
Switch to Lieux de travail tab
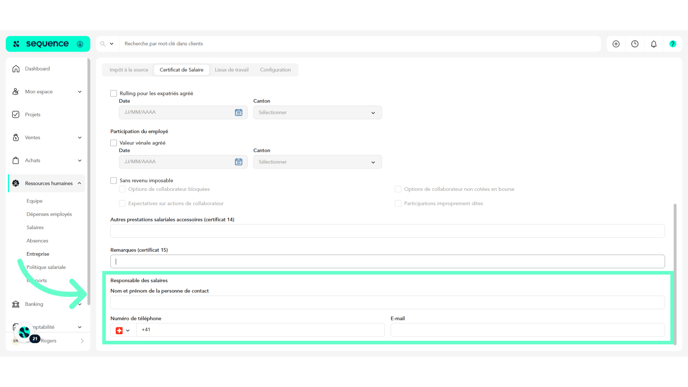pos(232,70)
